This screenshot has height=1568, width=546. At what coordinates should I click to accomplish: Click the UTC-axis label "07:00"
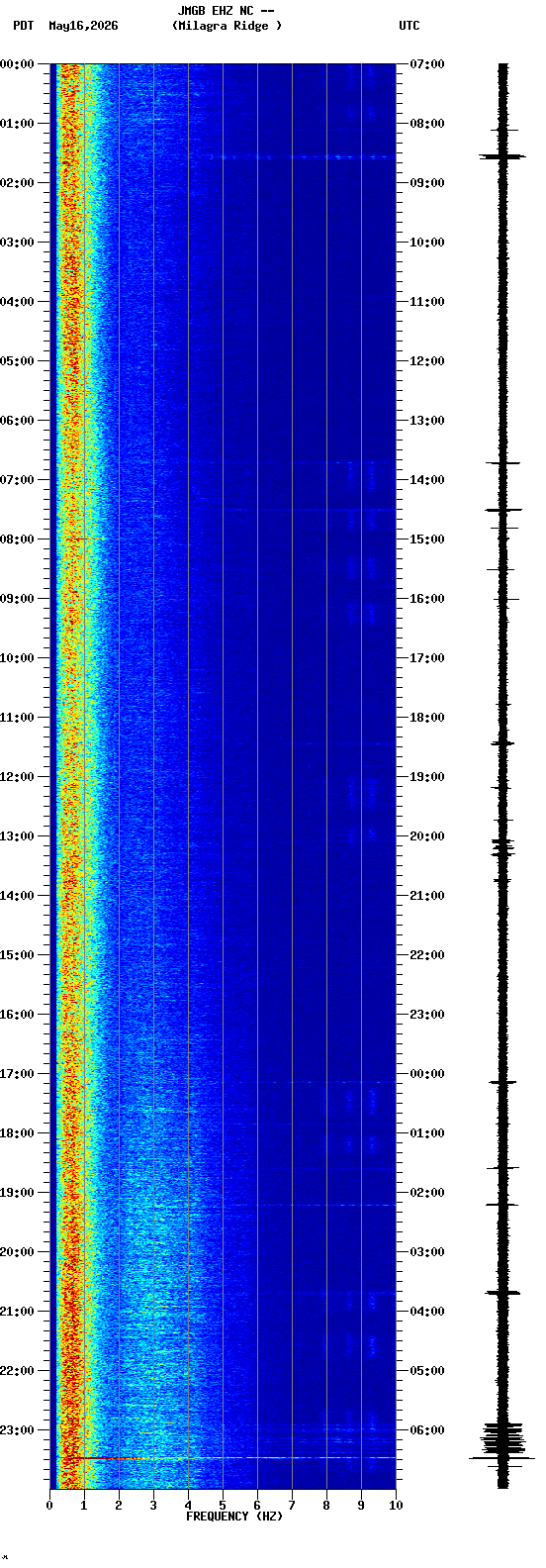[427, 64]
